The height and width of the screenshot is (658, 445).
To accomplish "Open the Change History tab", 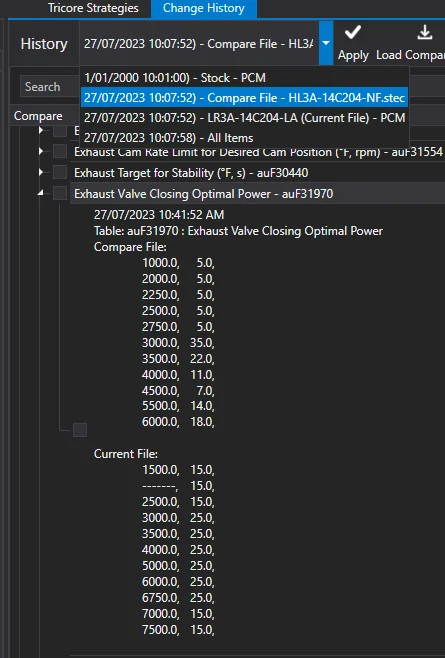I will pyautogui.click(x=204, y=8).
